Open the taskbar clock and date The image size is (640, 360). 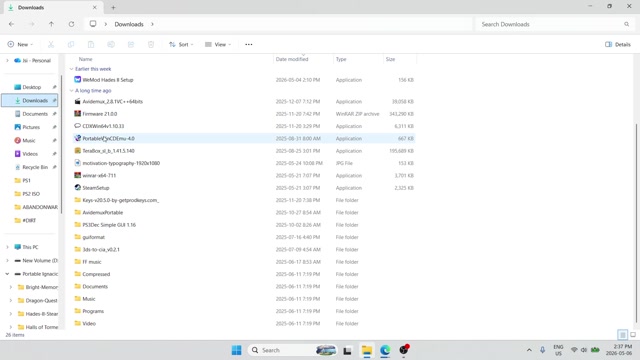(x=619, y=350)
